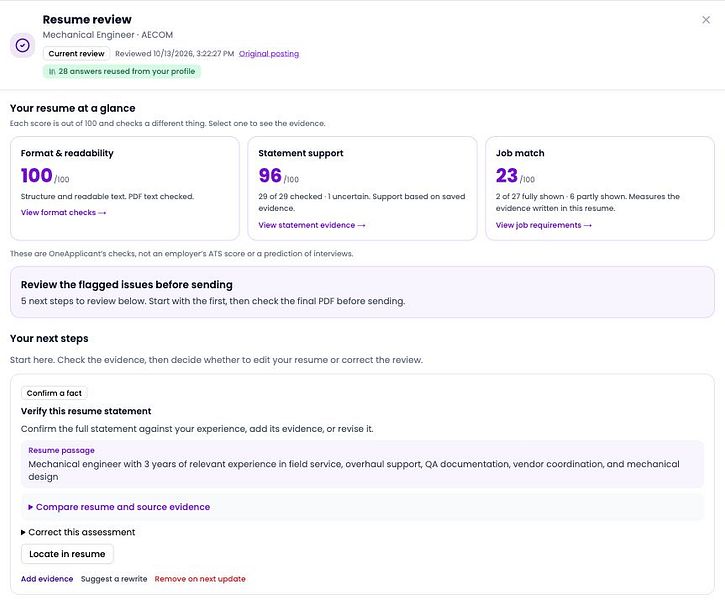Click Add evidence link
Image resolution: width=725 pixels, height=600 pixels.
(x=47, y=579)
